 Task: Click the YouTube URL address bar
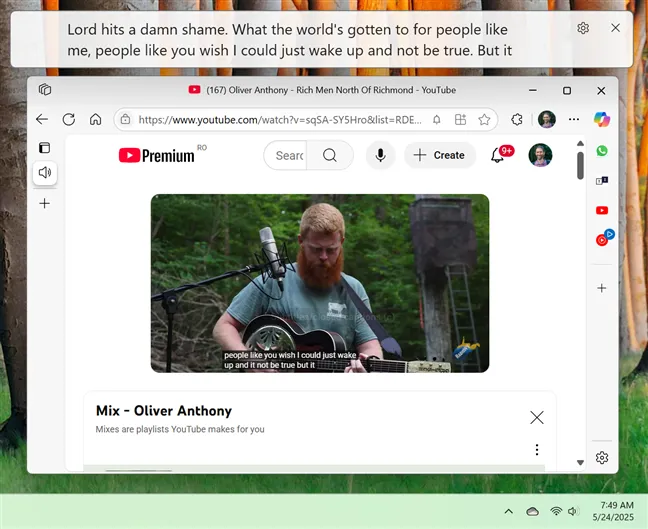[280, 120]
